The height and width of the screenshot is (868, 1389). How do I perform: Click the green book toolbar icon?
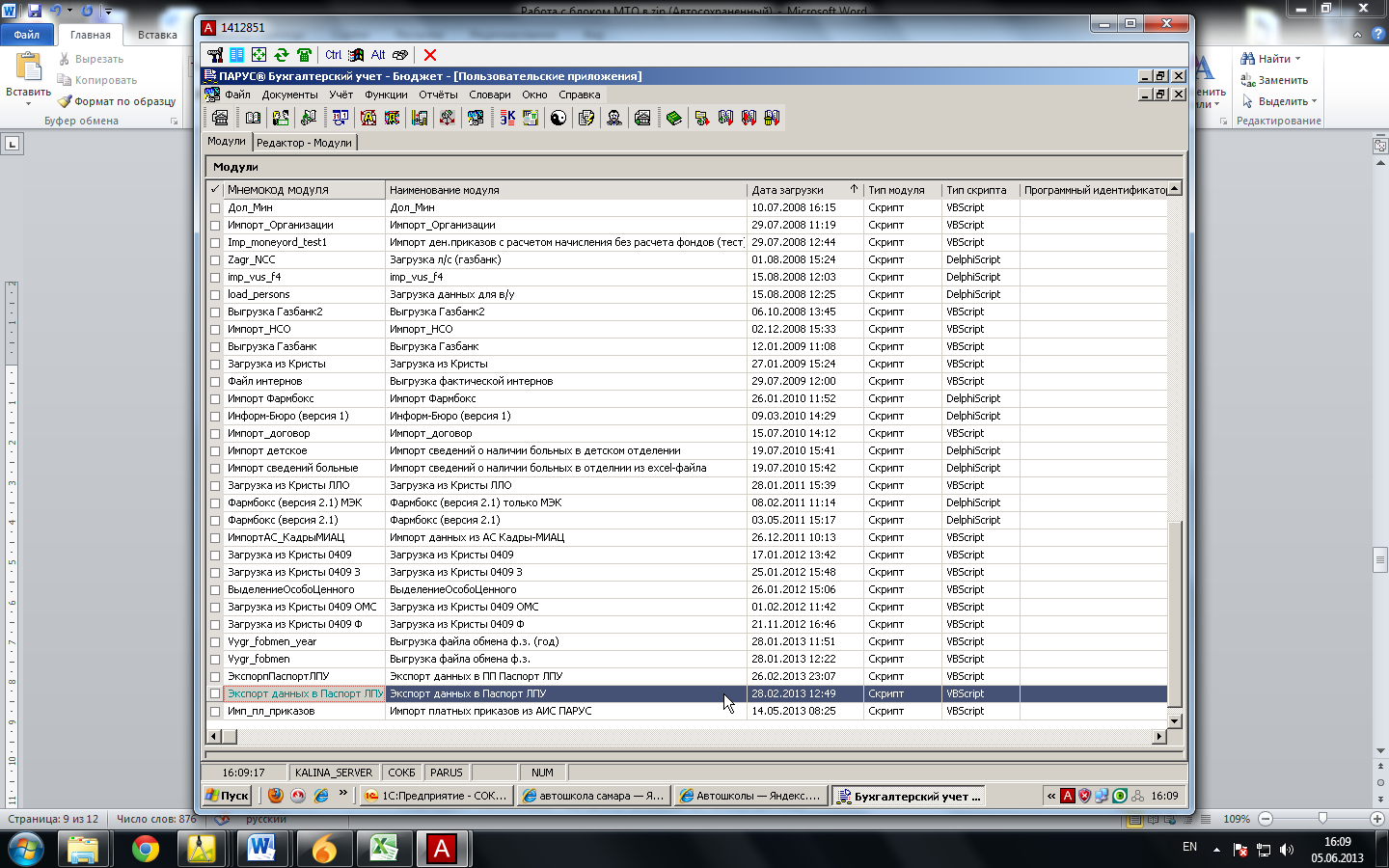(673, 118)
